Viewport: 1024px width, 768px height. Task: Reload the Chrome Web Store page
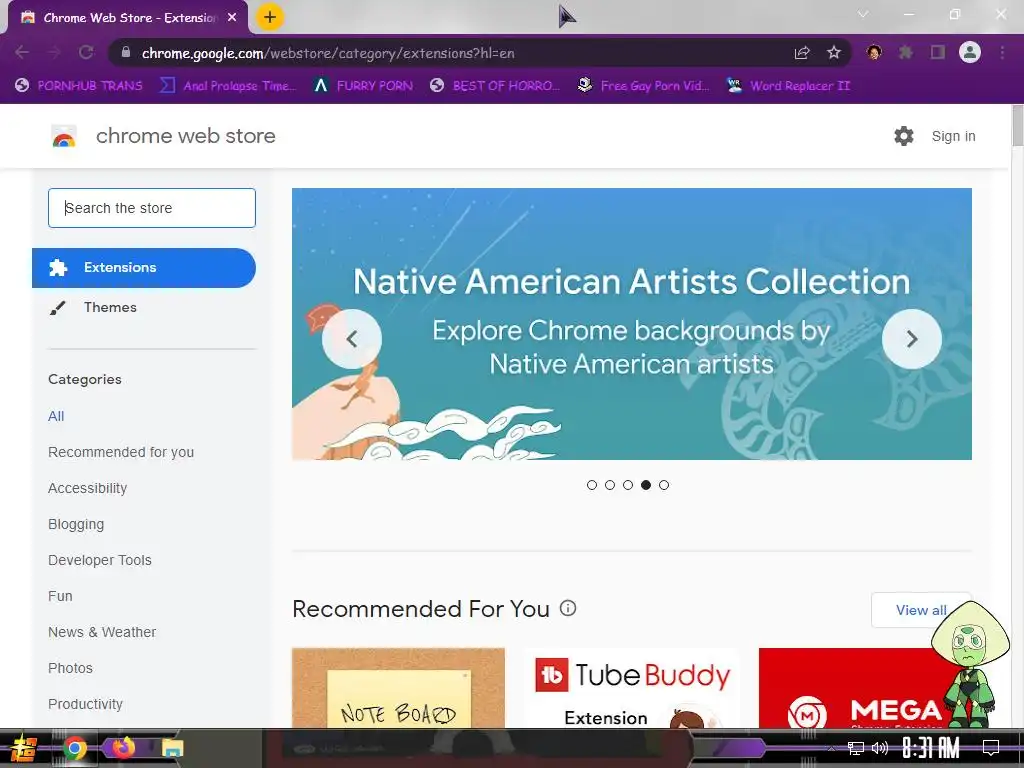(x=86, y=52)
